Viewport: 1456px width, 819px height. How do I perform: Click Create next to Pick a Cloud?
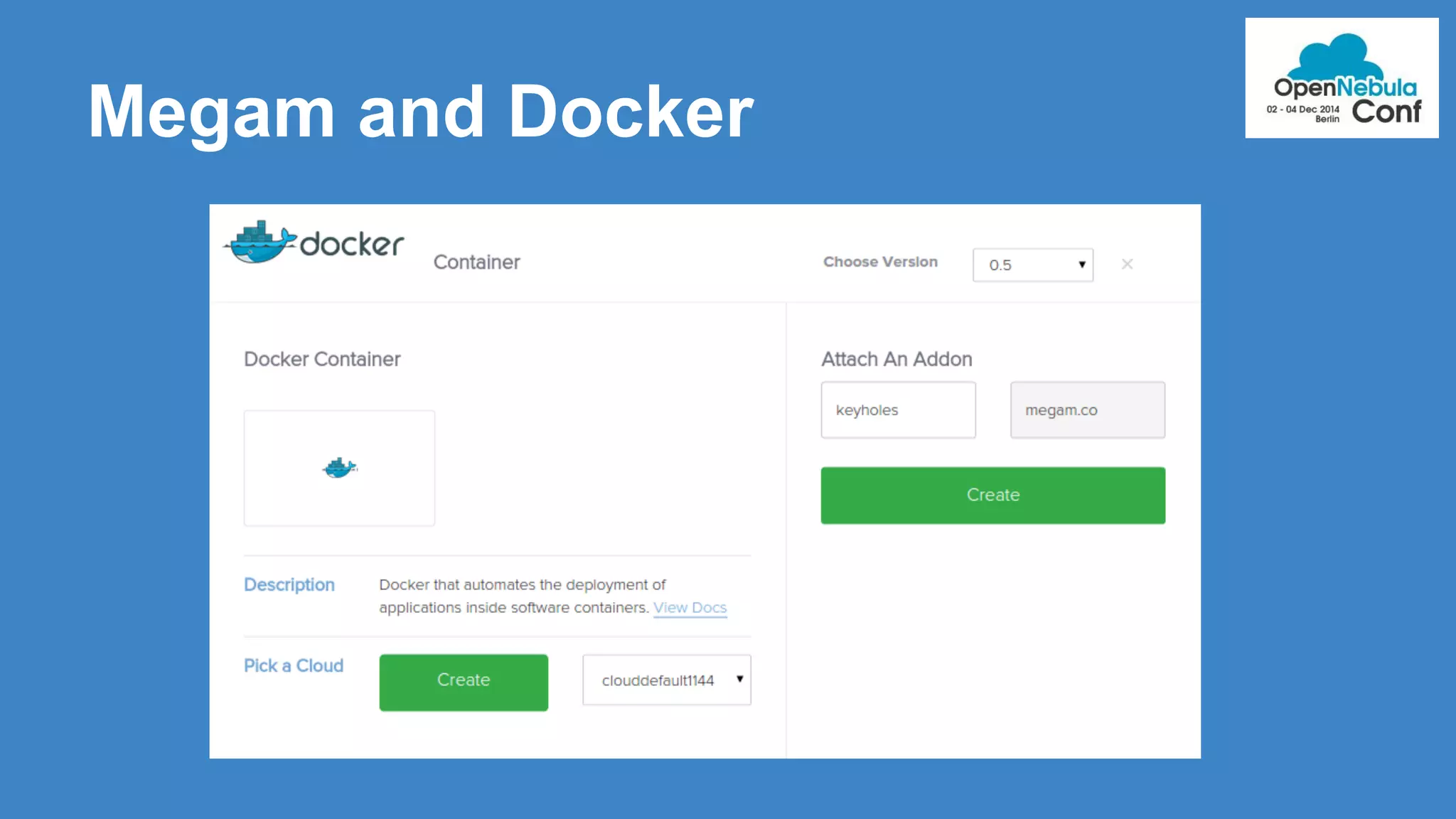[464, 682]
